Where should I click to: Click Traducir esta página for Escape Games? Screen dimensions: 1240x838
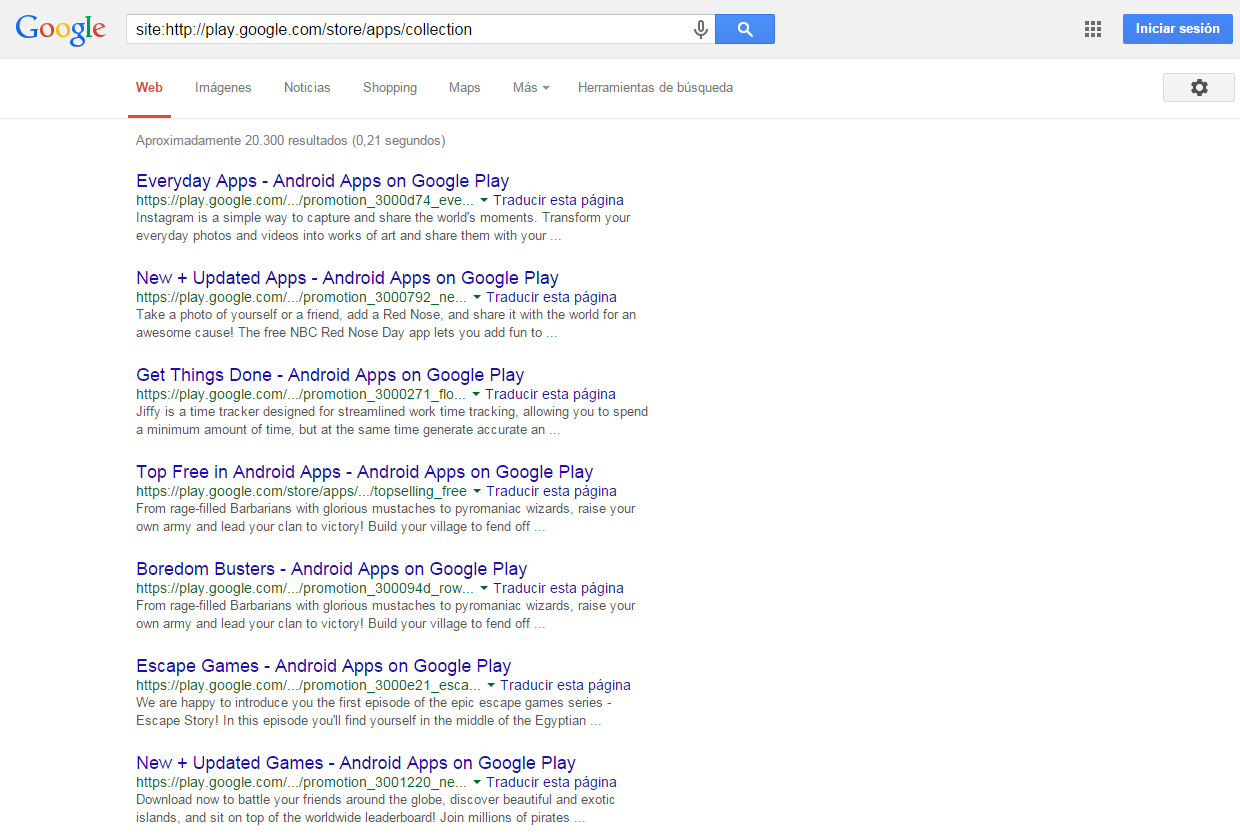[565, 685]
